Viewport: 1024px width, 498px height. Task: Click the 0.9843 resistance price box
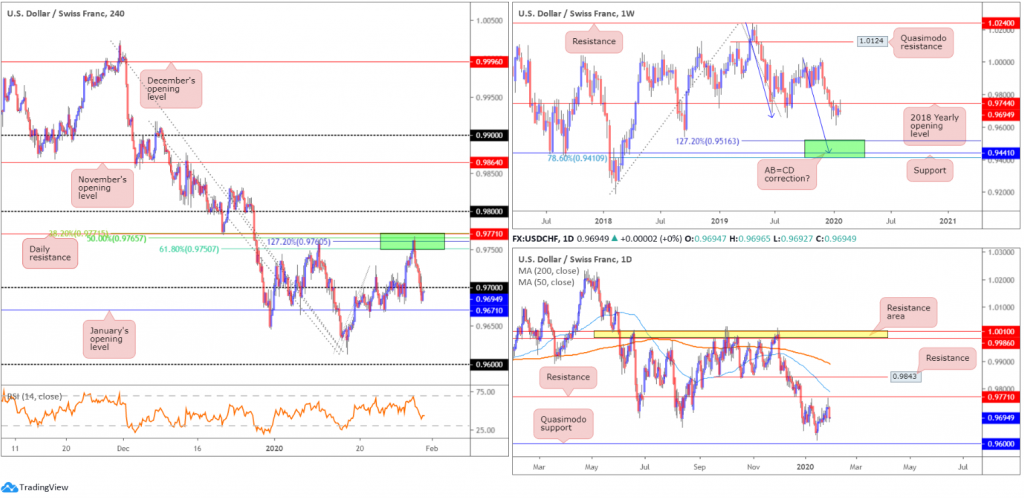tap(909, 377)
